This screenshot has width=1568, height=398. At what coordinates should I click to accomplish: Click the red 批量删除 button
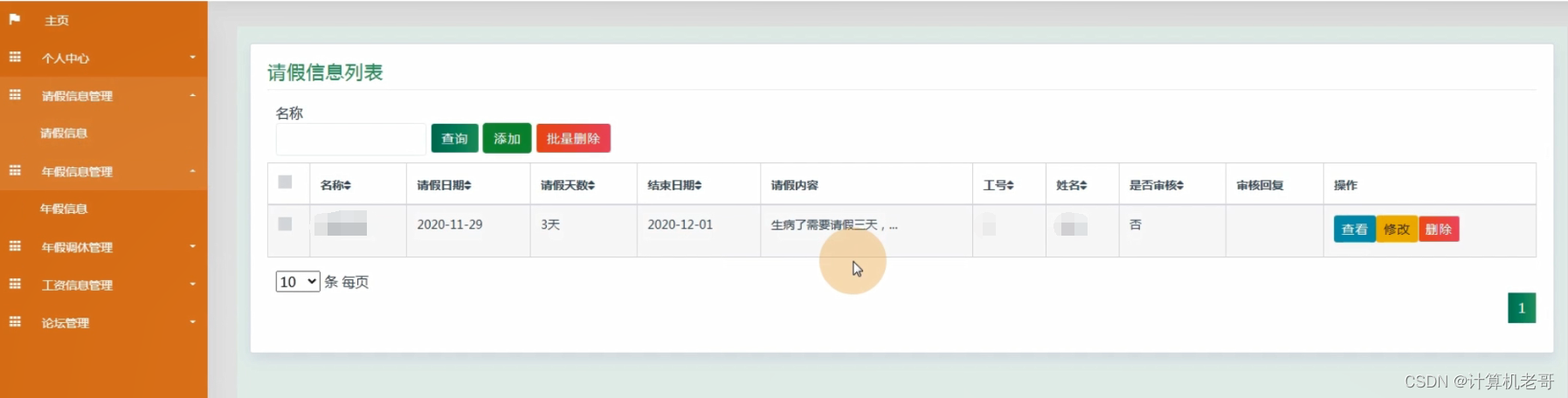pyautogui.click(x=573, y=138)
